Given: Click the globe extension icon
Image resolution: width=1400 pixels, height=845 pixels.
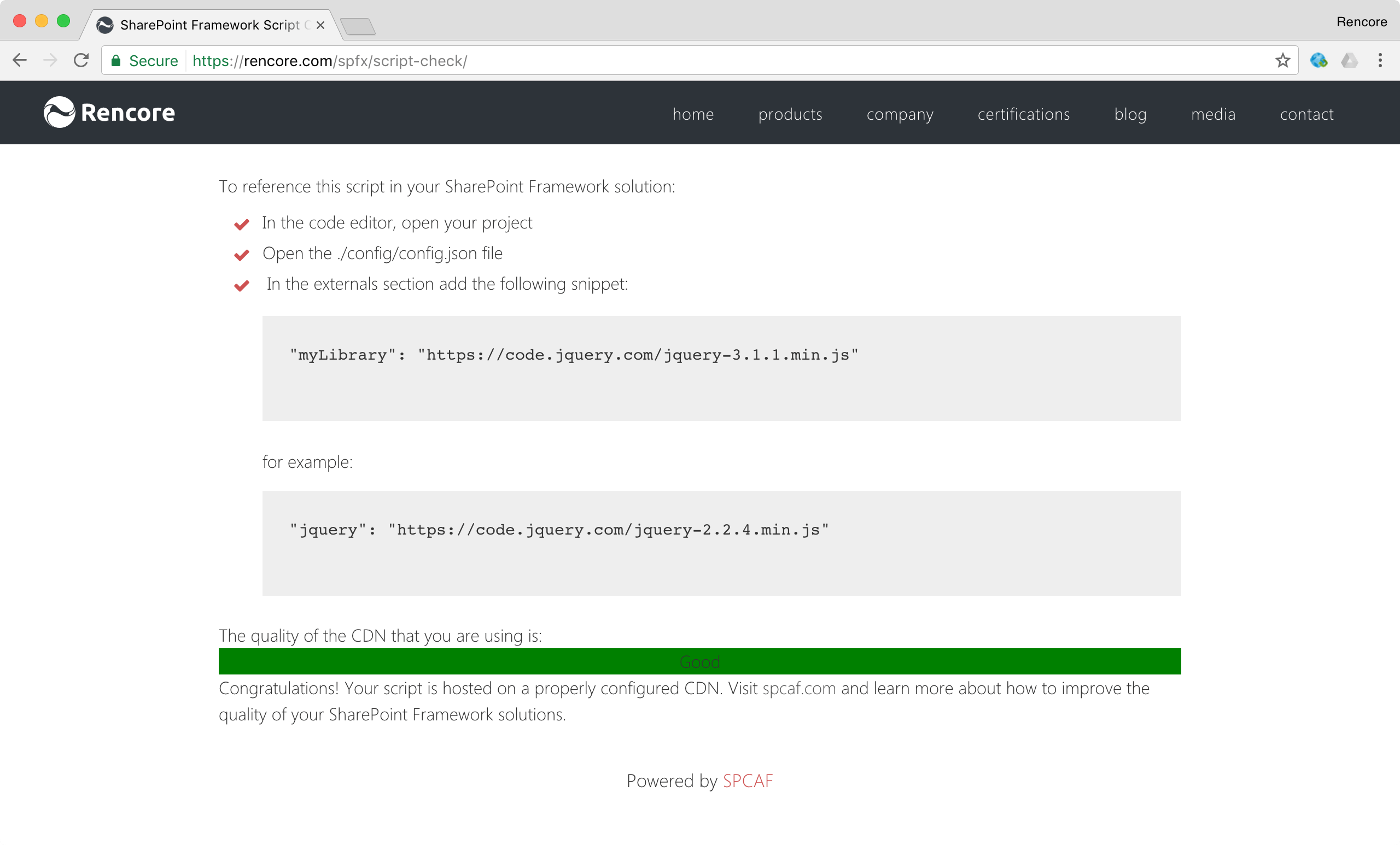Looking at the screenshot, I should pos(1318,61).
